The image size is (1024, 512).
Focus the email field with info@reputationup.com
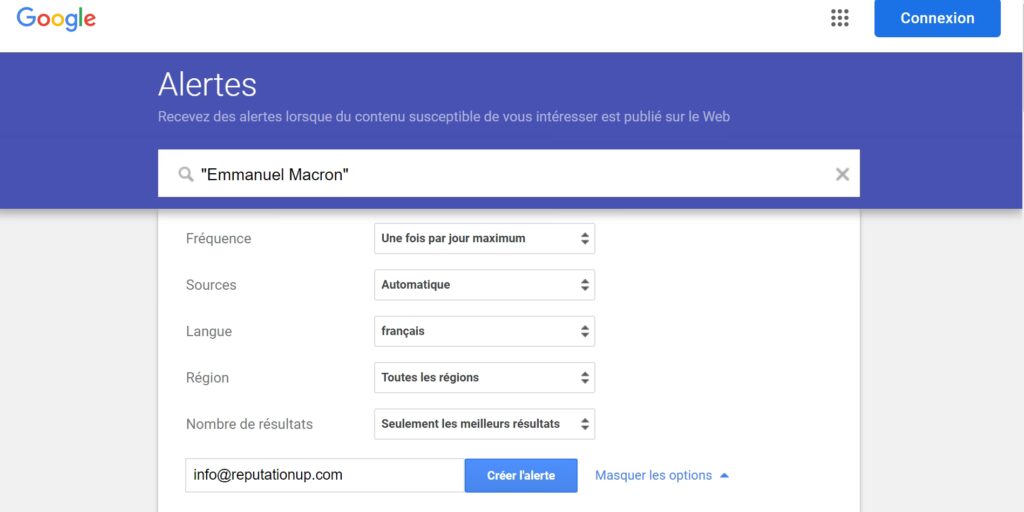point(325,476)
